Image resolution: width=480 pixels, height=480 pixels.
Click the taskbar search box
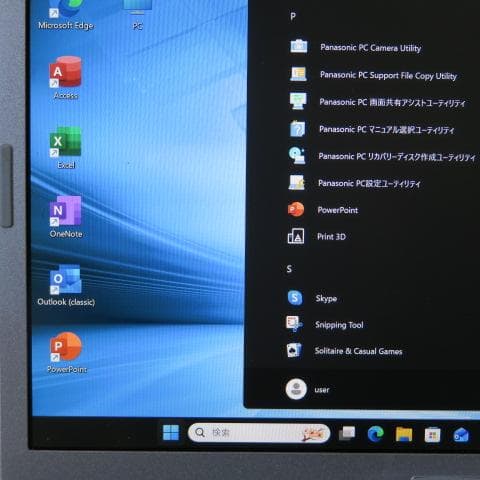(x=259, y=433)
